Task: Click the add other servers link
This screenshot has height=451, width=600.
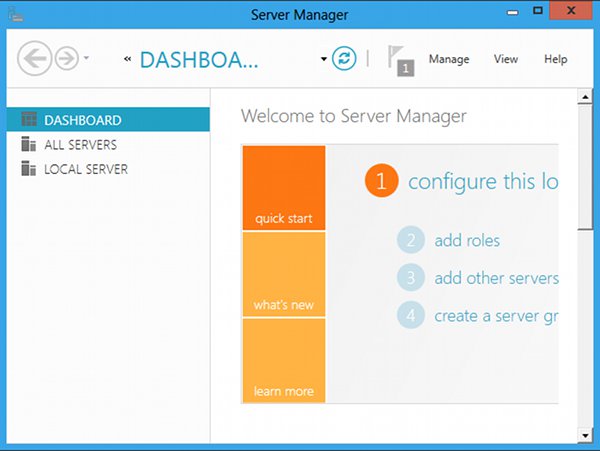Action: 496,278
